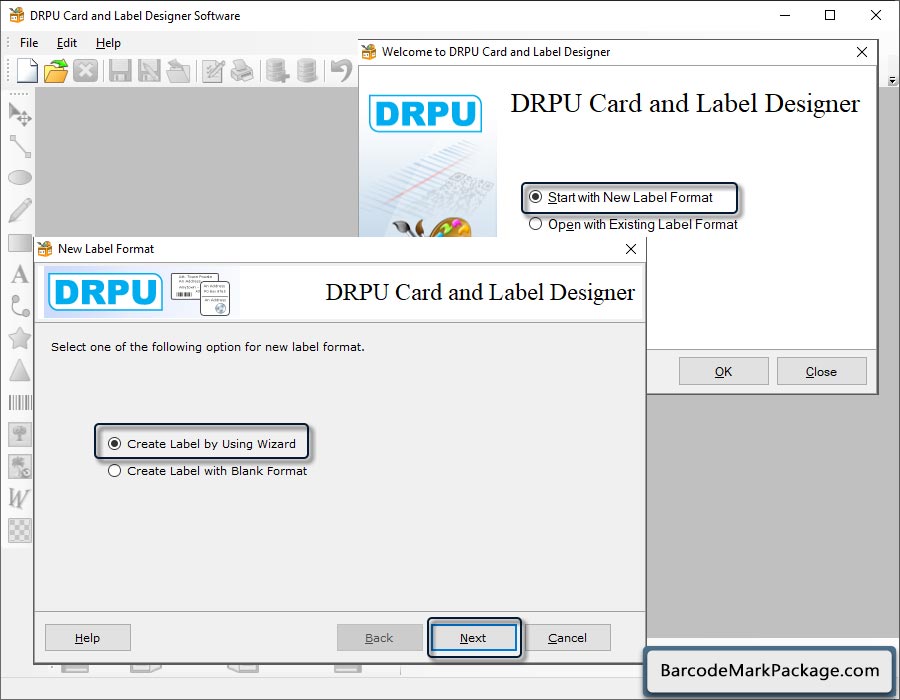Click the Save As floppy-with-pencil icon
This screenshot has height=700, width=900.
(149, 71)
